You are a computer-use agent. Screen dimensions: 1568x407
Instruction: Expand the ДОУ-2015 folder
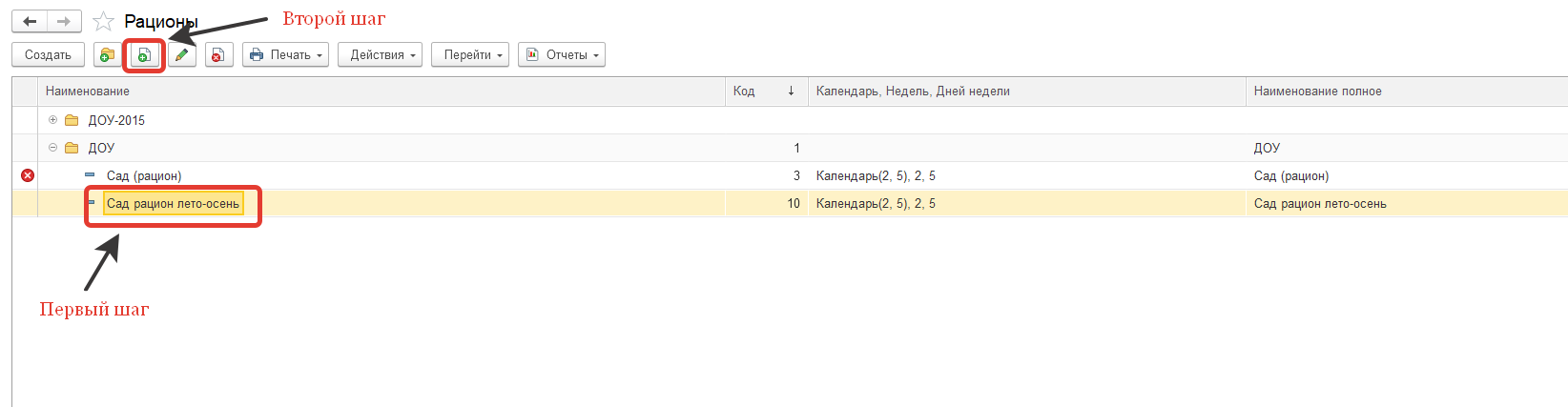(53, 120)
